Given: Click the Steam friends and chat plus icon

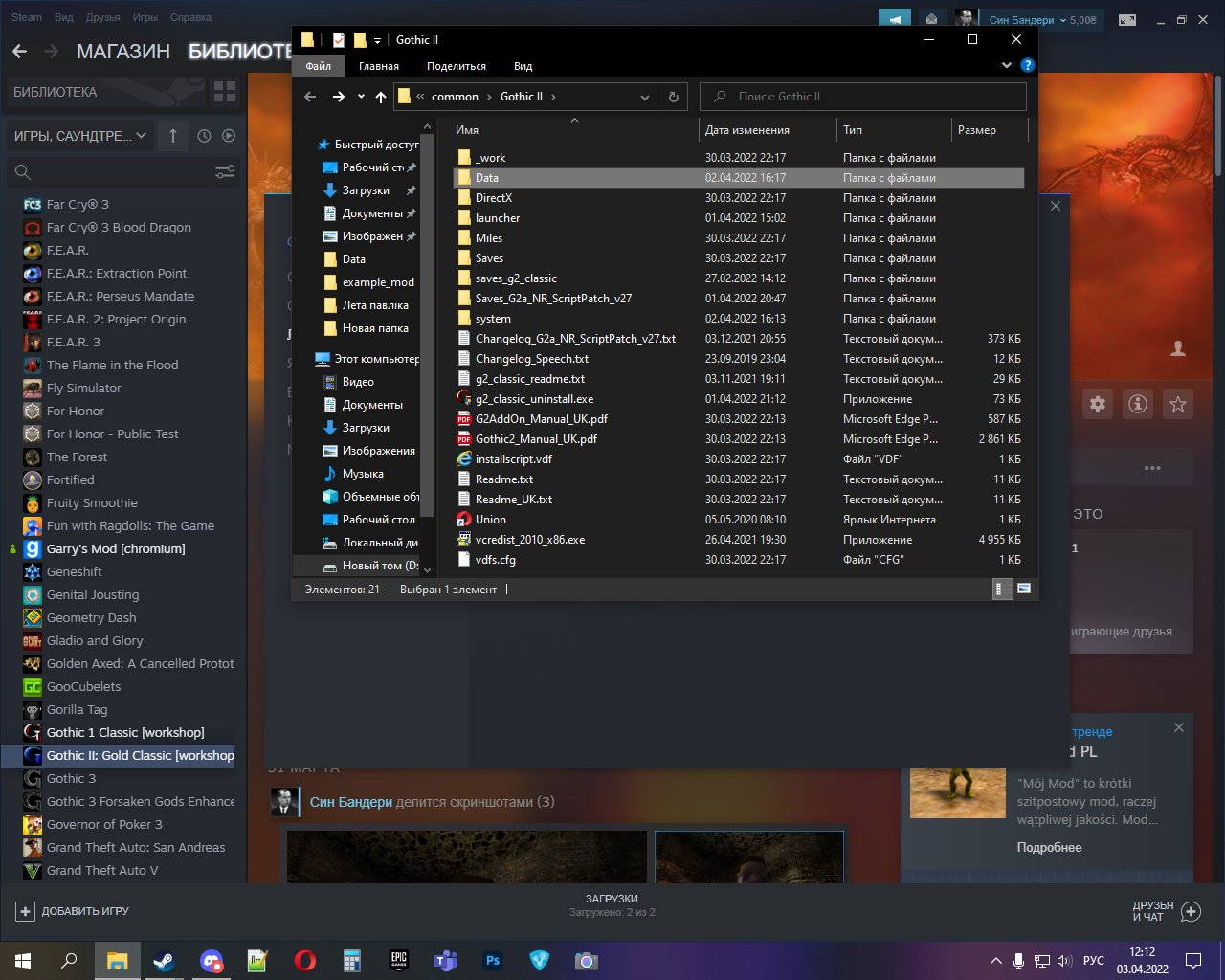Looking at the screenshot, I should coord(1192,911).
